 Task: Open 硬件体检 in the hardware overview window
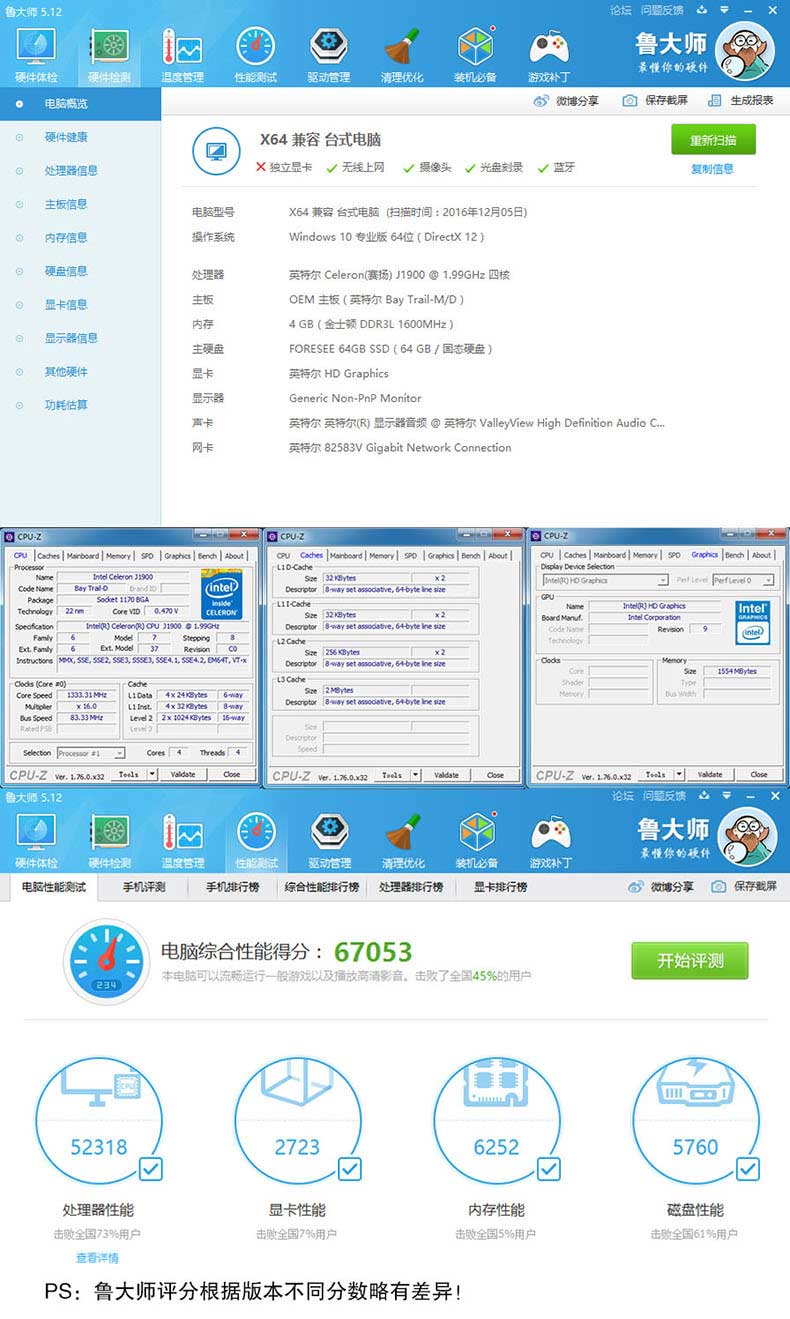tap(36, 55)
